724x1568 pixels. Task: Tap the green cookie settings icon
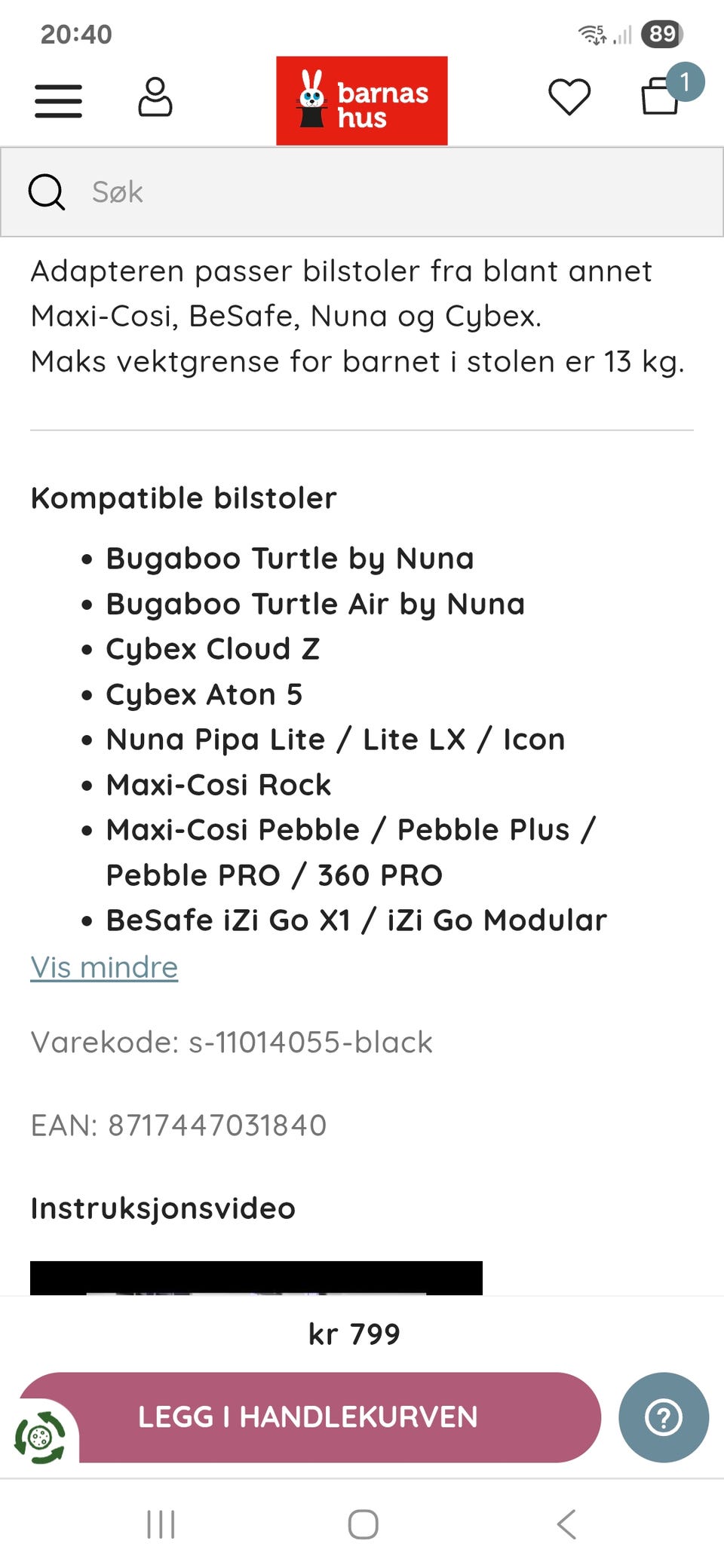(40, 1438)
